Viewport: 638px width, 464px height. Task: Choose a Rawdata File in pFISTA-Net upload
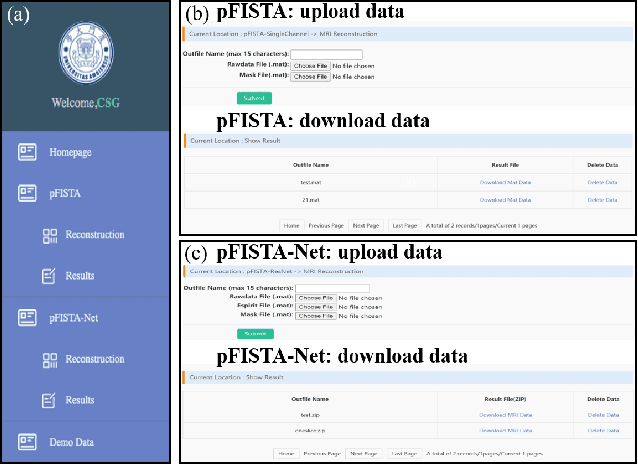[316, 298]
